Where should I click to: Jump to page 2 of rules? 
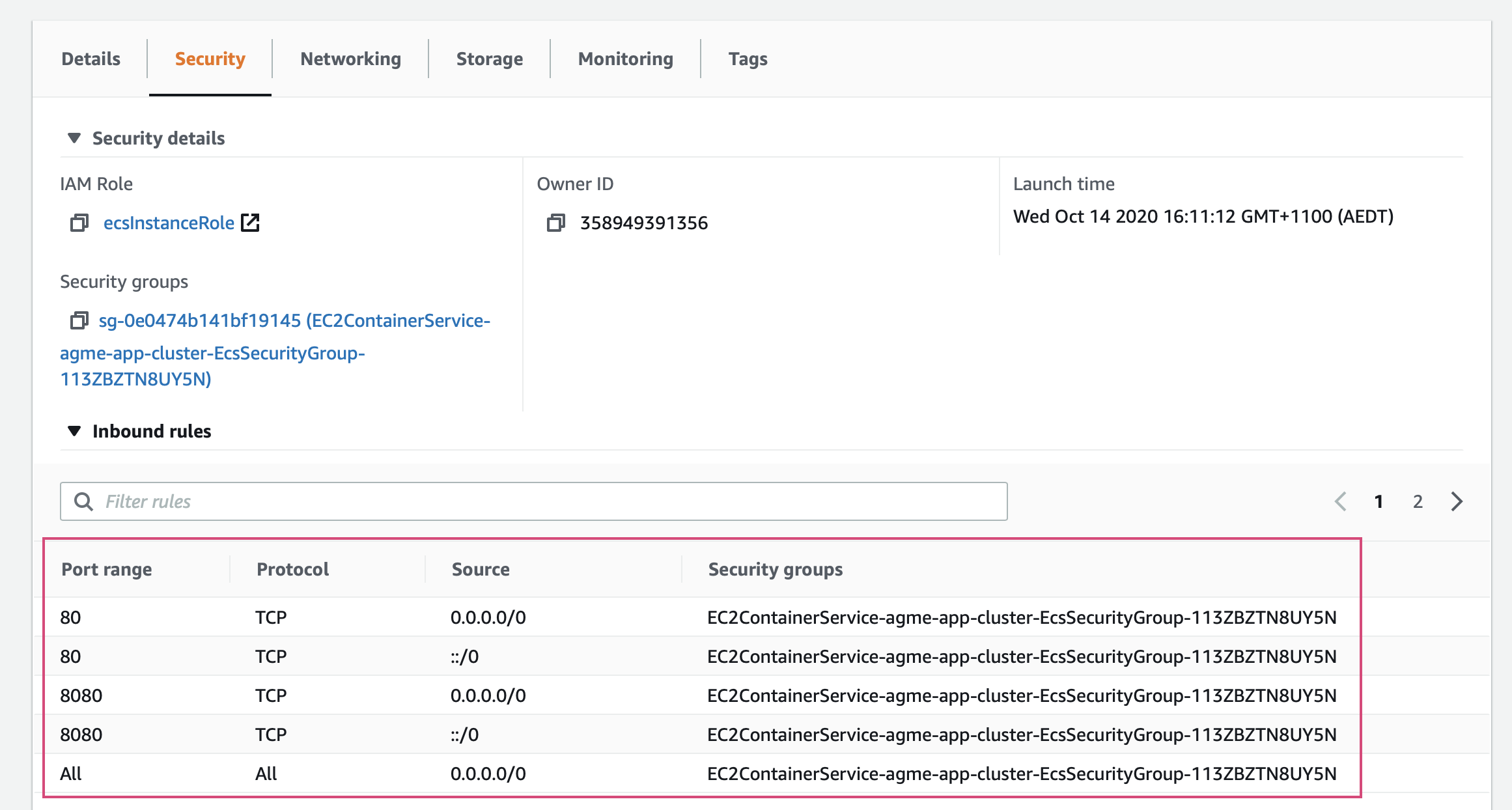1418,501
